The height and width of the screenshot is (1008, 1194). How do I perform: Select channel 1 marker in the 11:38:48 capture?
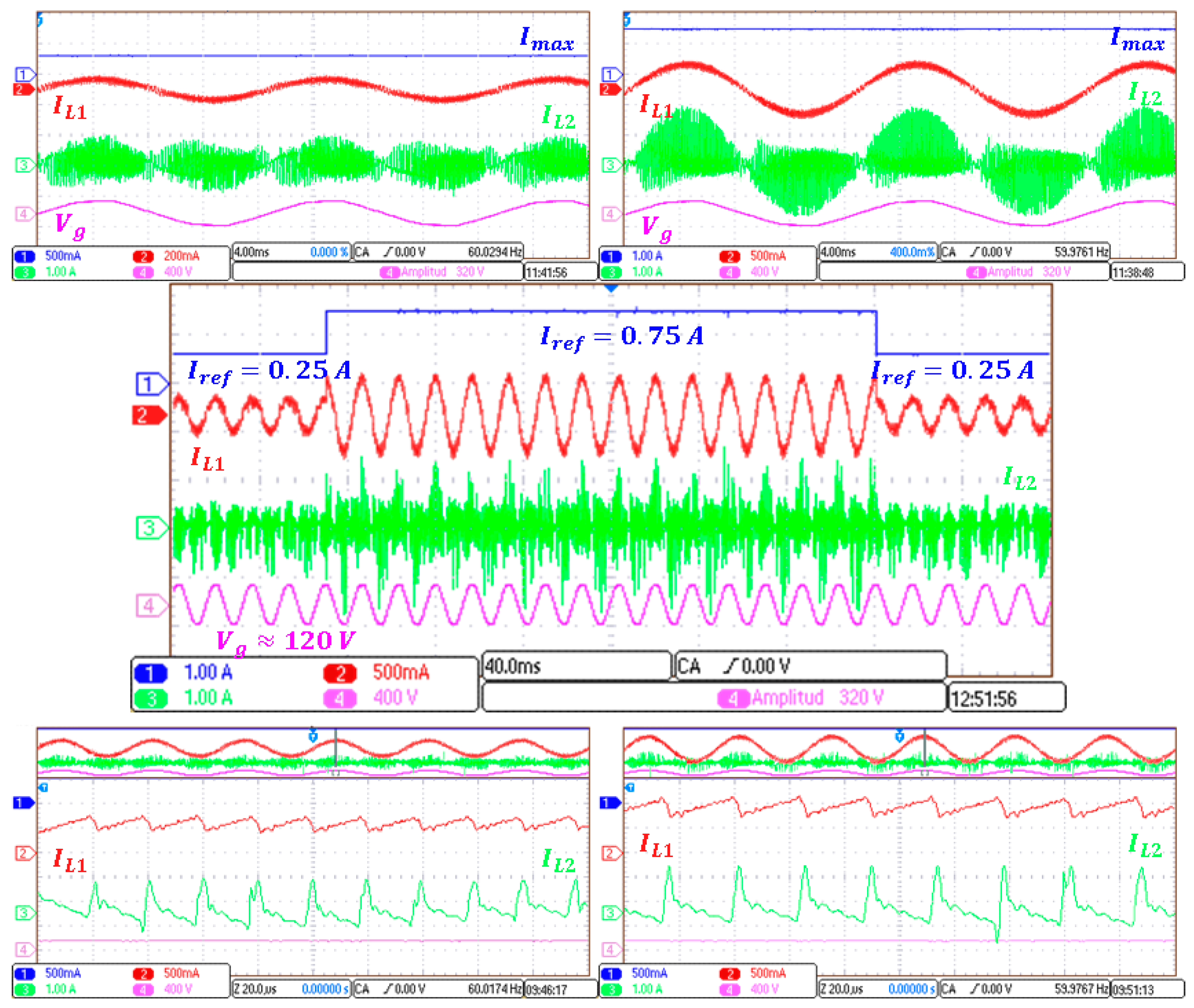click(x=612, y=74)
